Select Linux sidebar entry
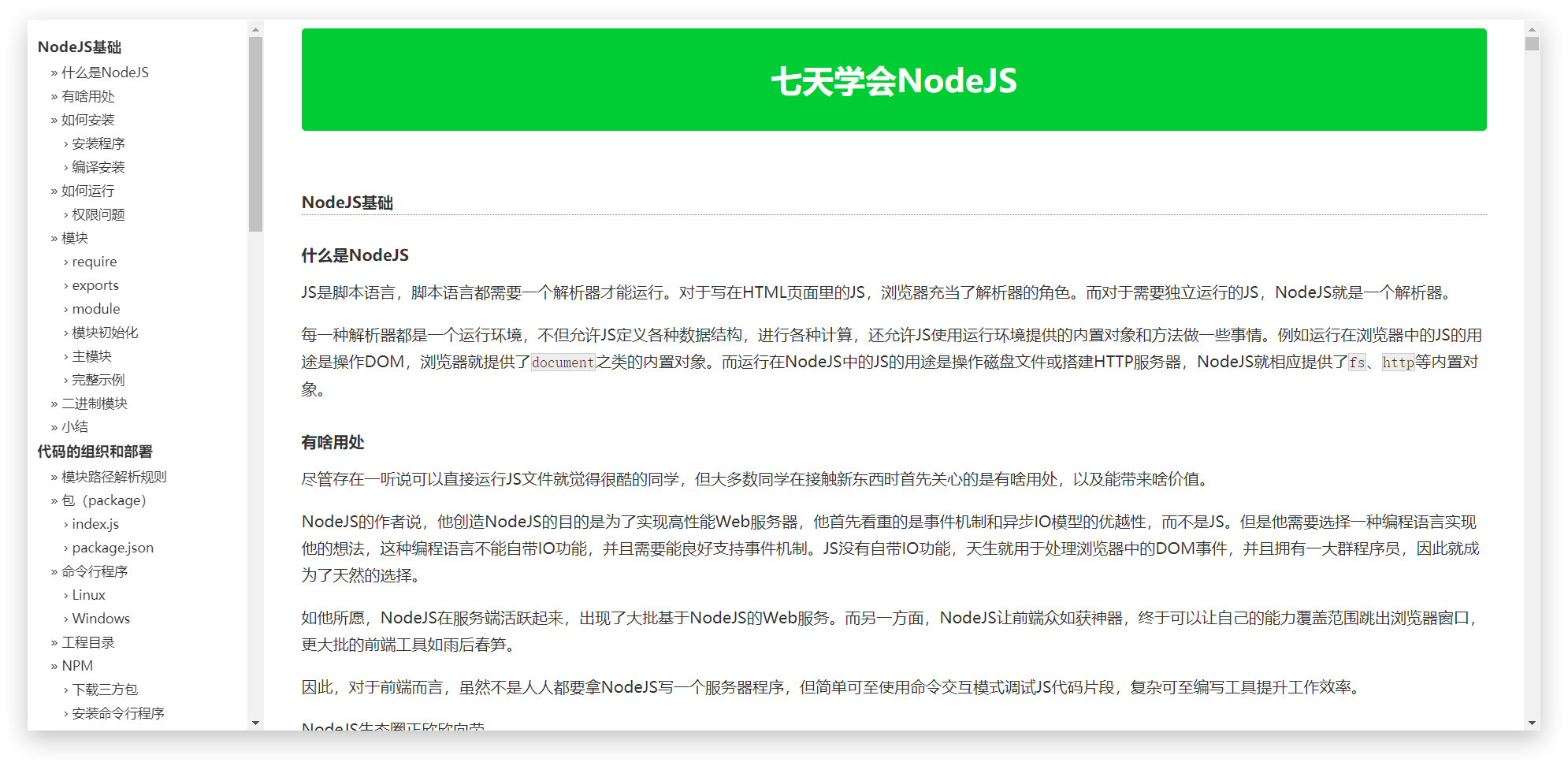1568x766 pixels. point(88,595)
